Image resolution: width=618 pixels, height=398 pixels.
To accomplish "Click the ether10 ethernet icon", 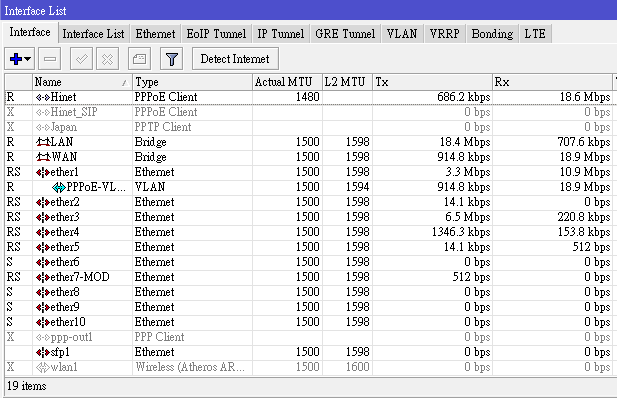I will 43,322.
